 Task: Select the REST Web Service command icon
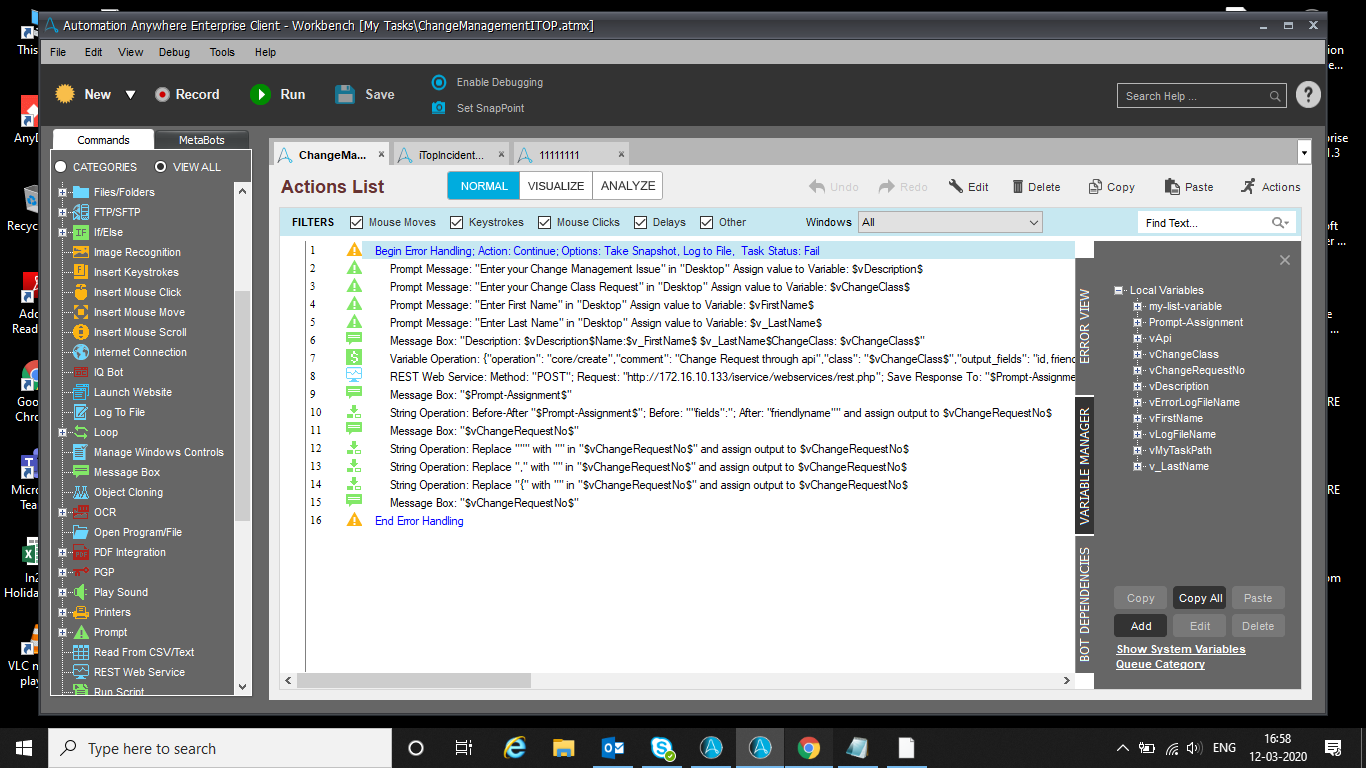(81, 672)
